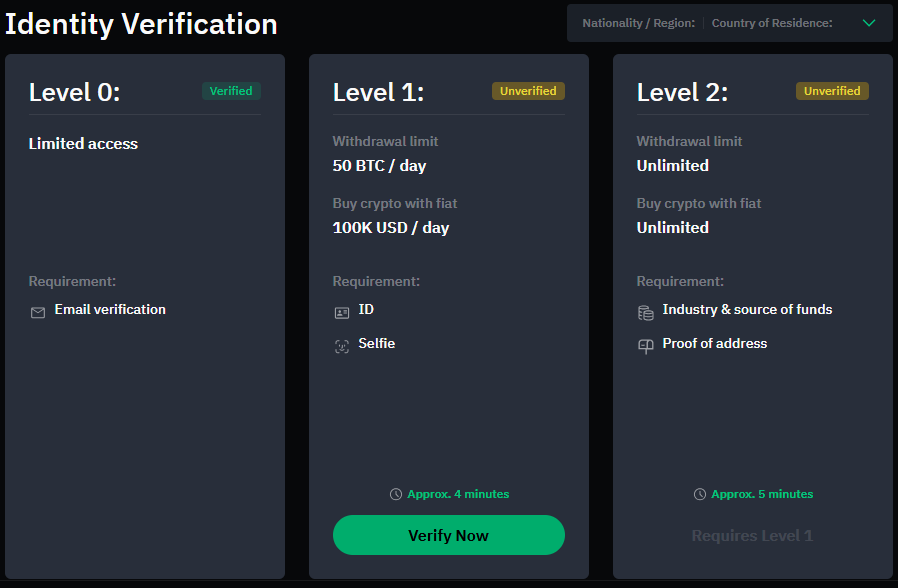Select the Level 1 card heading
Image resolution: width=898 pixels, height=588 pixels.
click(x=378, y=92)
